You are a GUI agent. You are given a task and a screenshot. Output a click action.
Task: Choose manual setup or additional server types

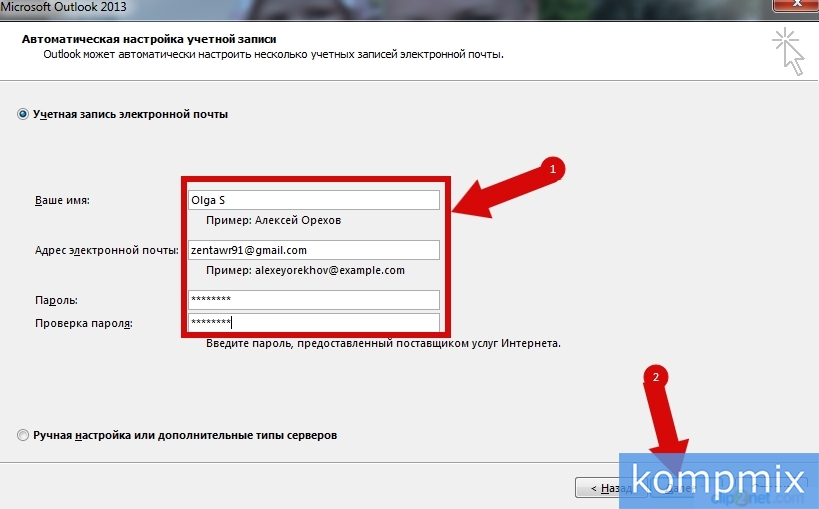click(x=22, y=435)
